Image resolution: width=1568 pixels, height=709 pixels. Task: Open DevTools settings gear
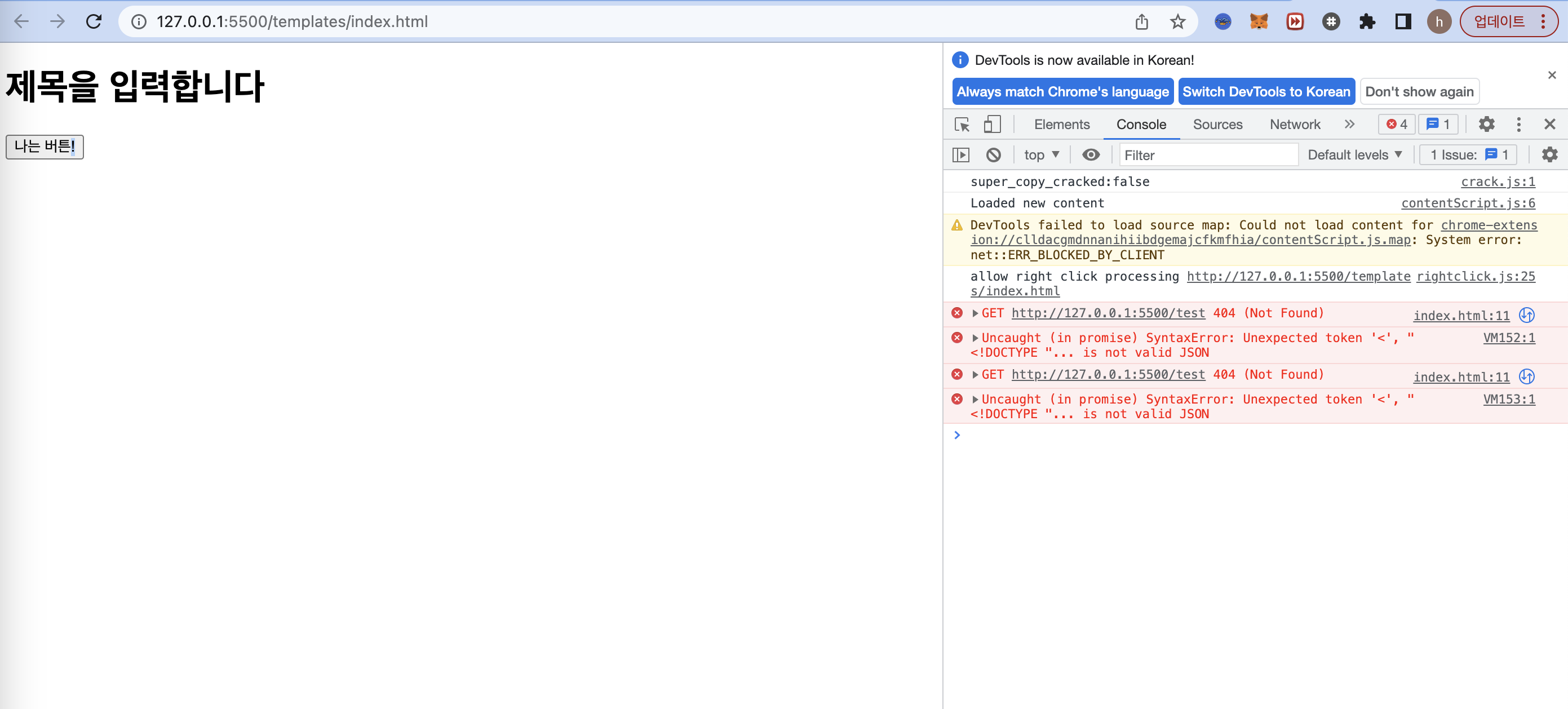(1486, 125)
